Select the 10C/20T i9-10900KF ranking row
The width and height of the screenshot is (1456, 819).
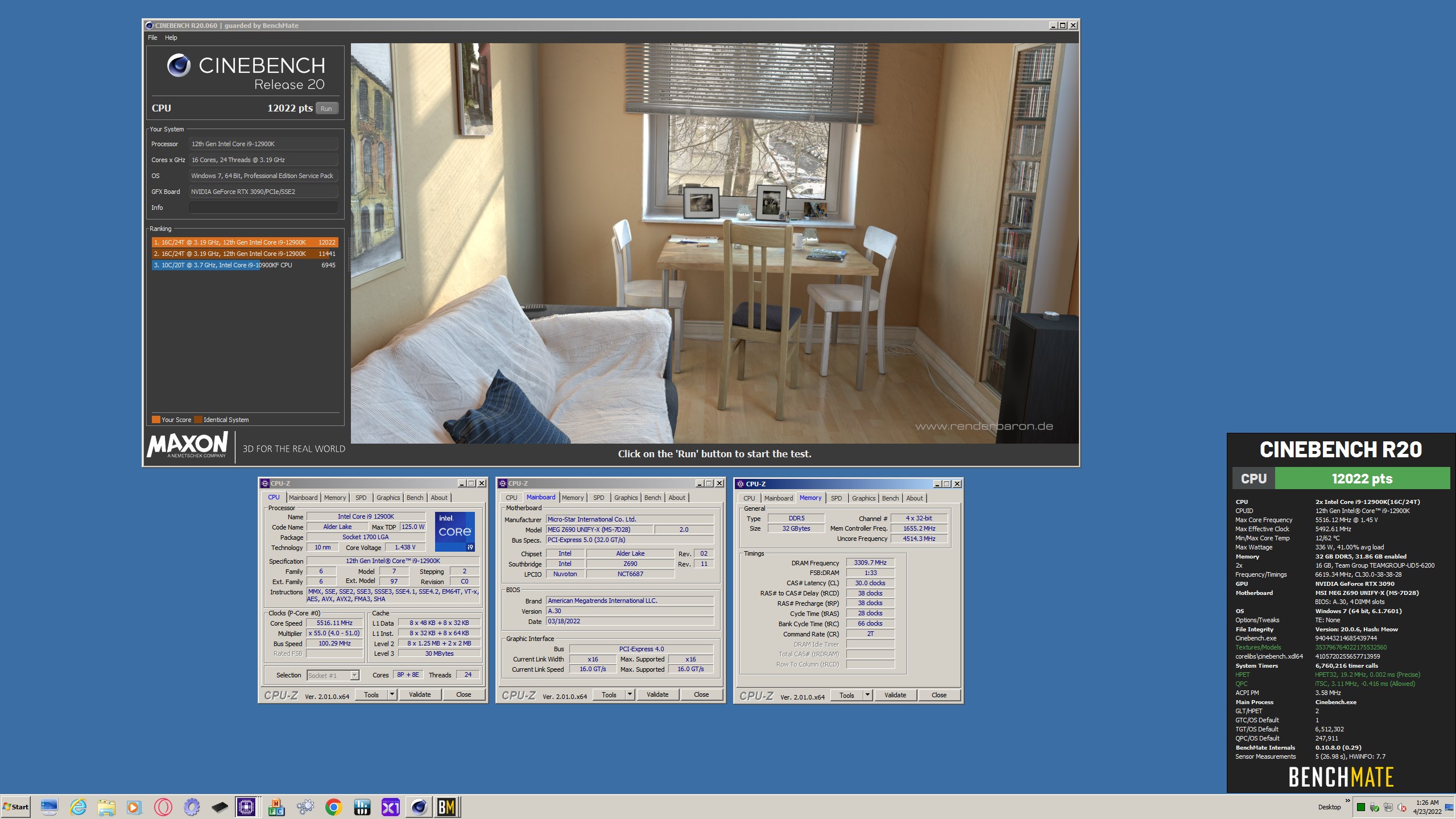tap(245, 265)
